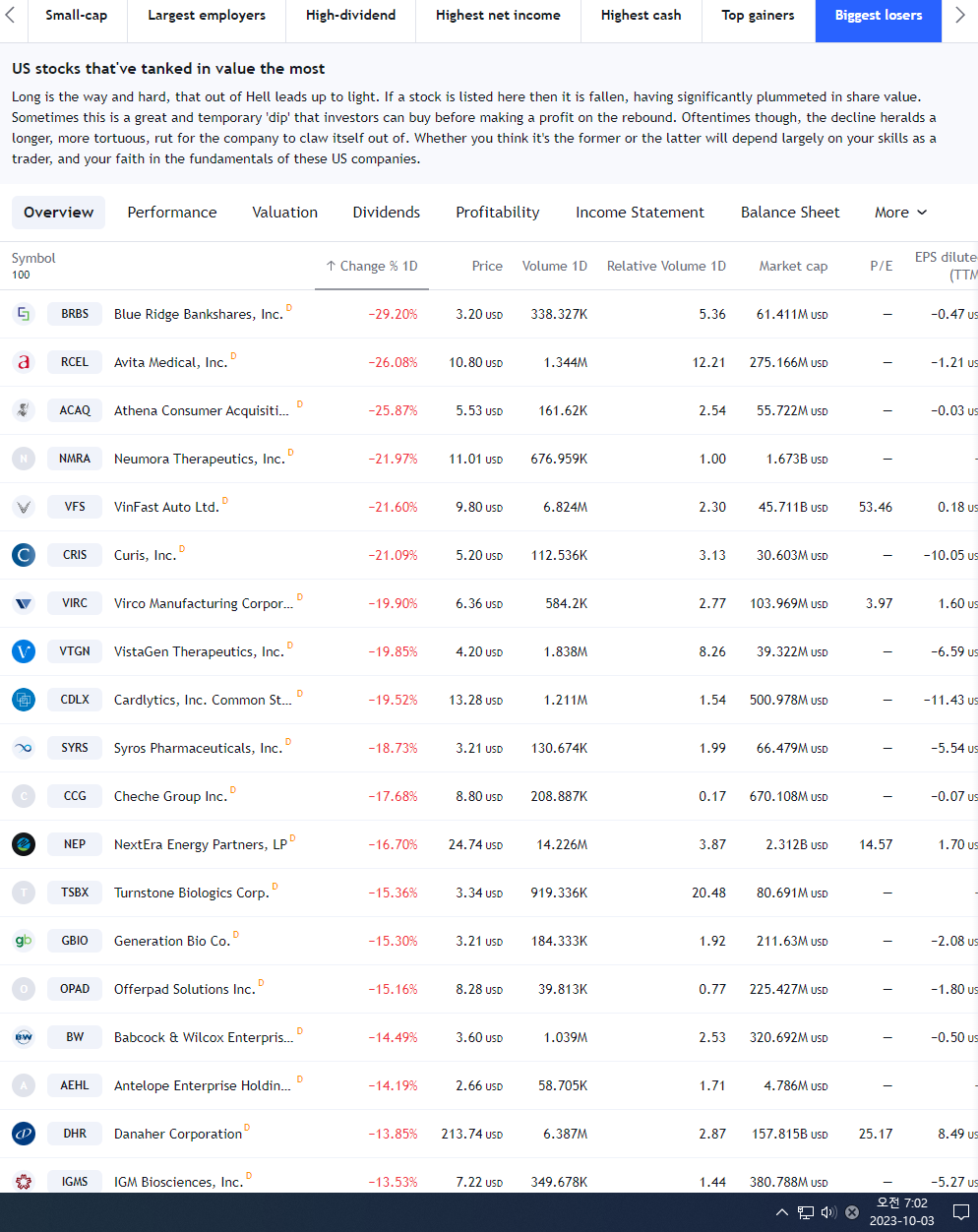Click the Windows taskbar clock and date
The width and height of the screenshot is (978, 1232).
[901, 1212]
